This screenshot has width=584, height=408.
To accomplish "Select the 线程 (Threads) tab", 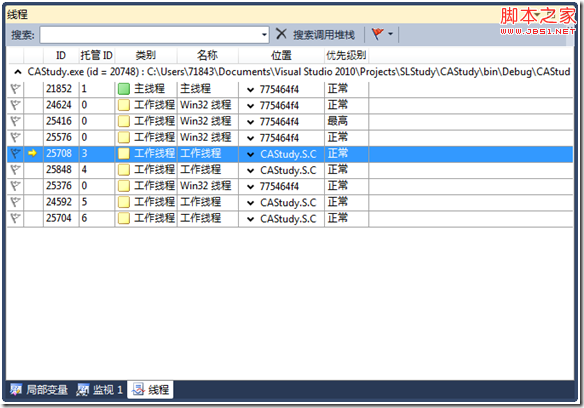I will click(150, 390).
